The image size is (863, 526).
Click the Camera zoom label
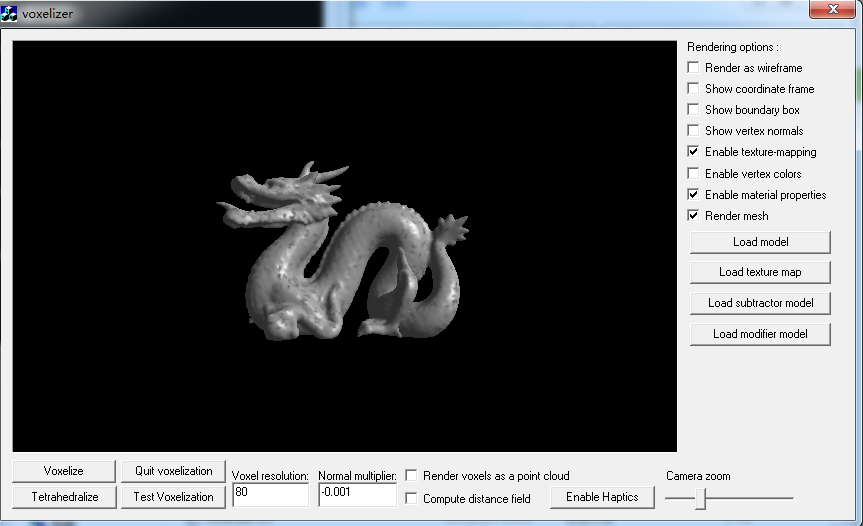698,476
